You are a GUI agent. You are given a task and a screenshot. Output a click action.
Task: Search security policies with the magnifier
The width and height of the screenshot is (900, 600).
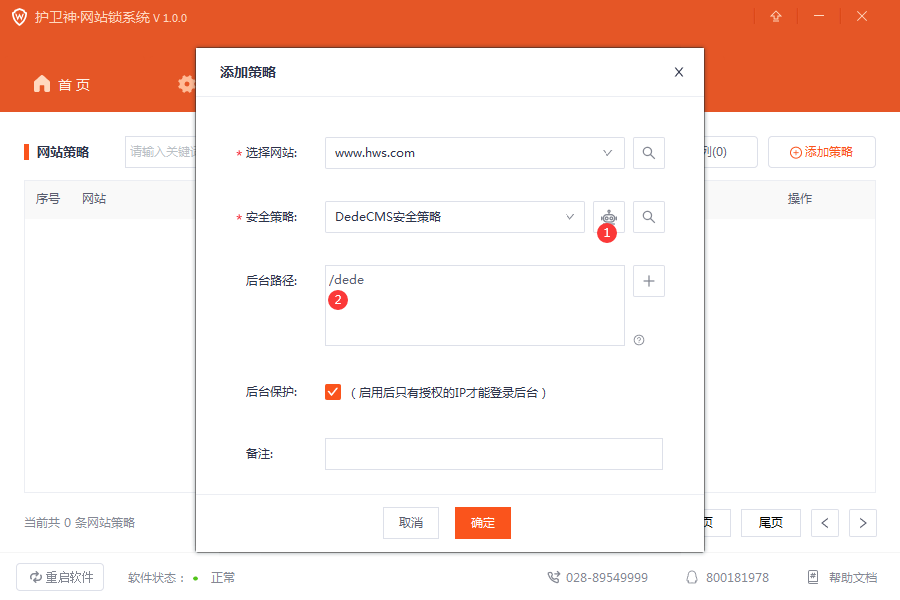pos(649,216)
